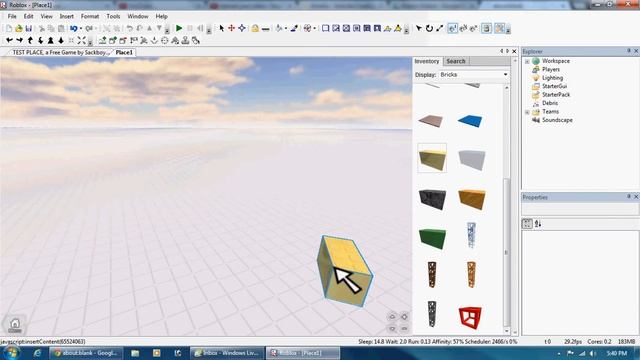
Task: Click the zoom extents four-arrows icon
Action: coord(81,40)
